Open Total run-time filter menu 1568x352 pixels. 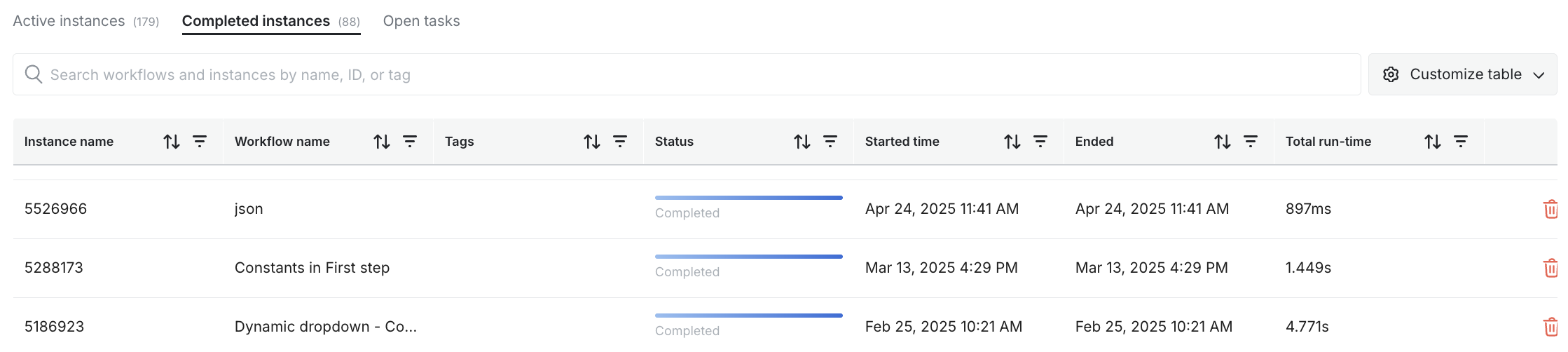[1461, 142]
